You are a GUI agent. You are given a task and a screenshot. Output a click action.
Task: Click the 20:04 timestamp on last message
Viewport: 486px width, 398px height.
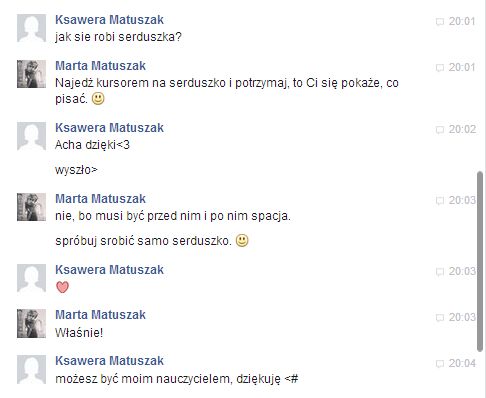pos(462,363)
